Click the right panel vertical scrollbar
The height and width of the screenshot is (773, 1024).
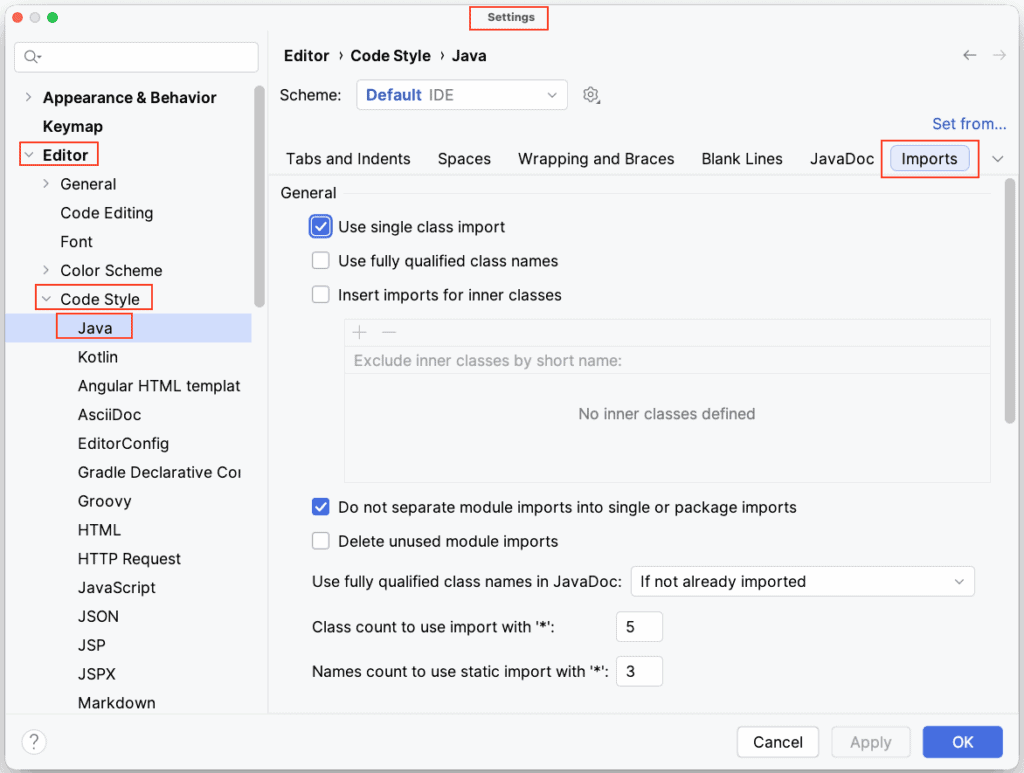click(1010, 300)
